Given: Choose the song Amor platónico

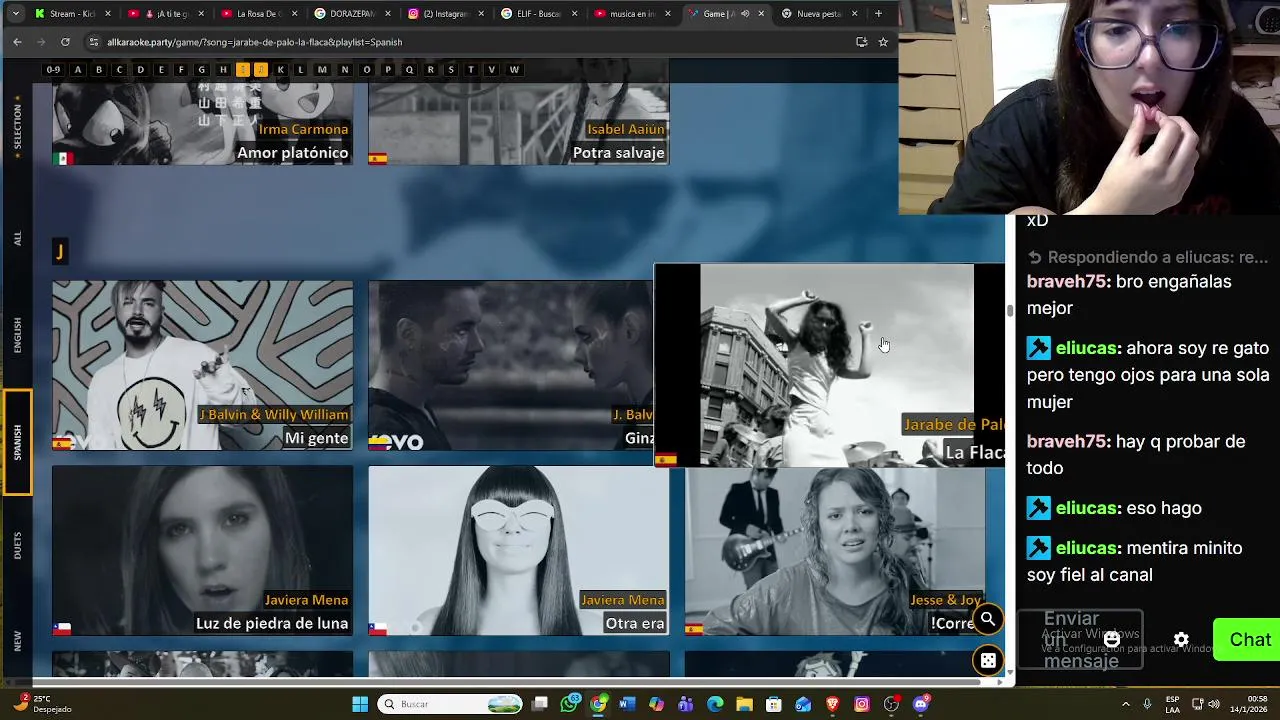Looking at the screenshot, I should (202, 124).
